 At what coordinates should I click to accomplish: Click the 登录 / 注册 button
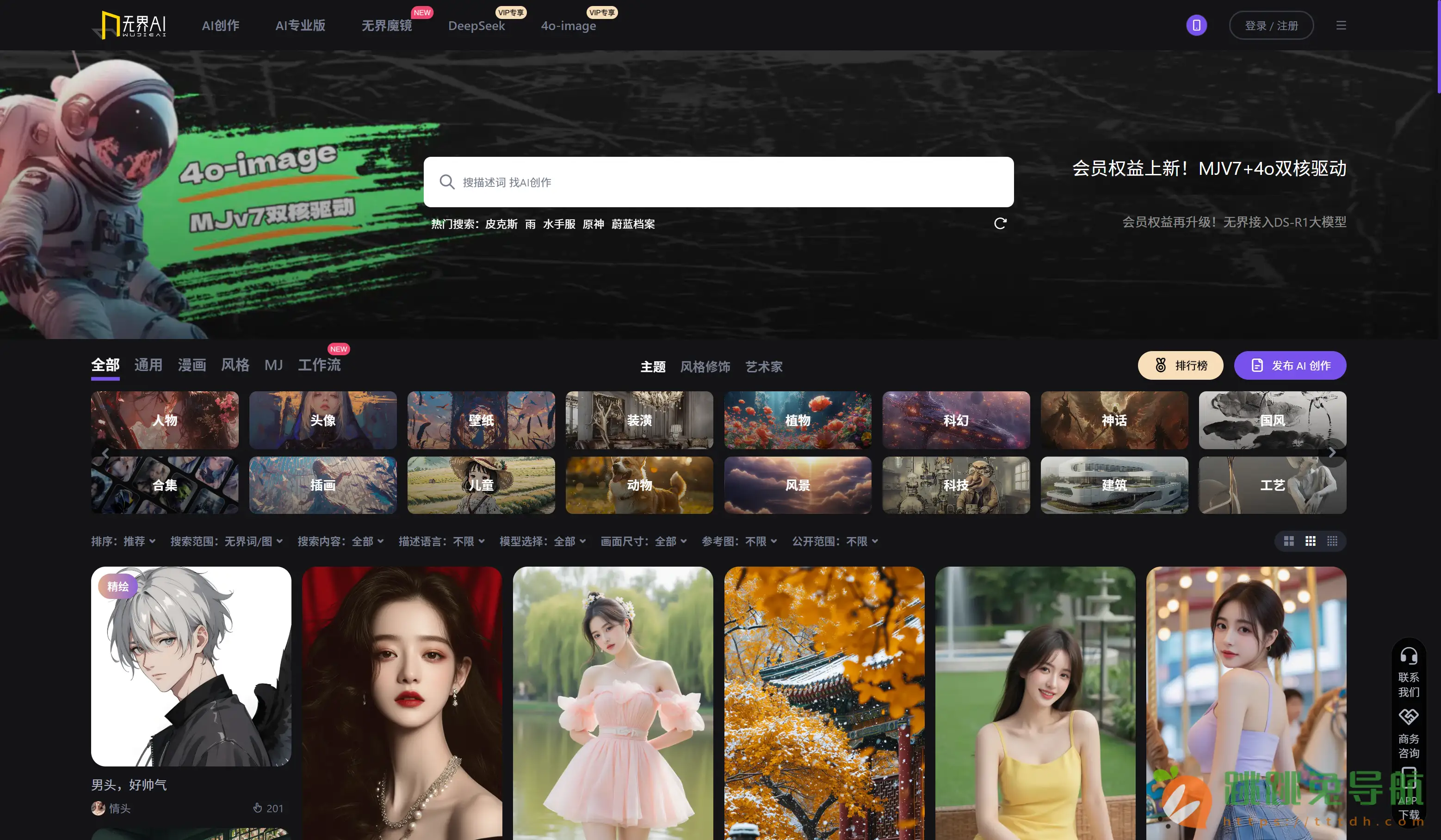click(1271, 26)
